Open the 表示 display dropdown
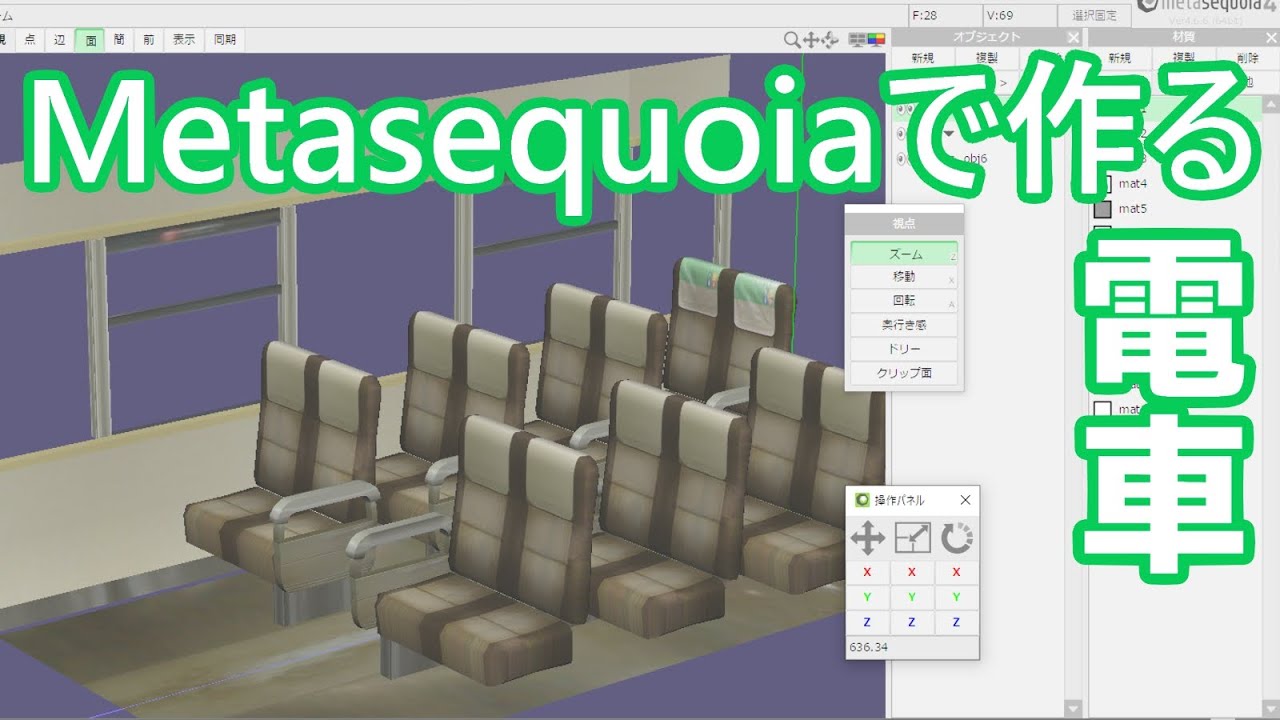The height and width of the screenshot is (720, 1280). 184,40
